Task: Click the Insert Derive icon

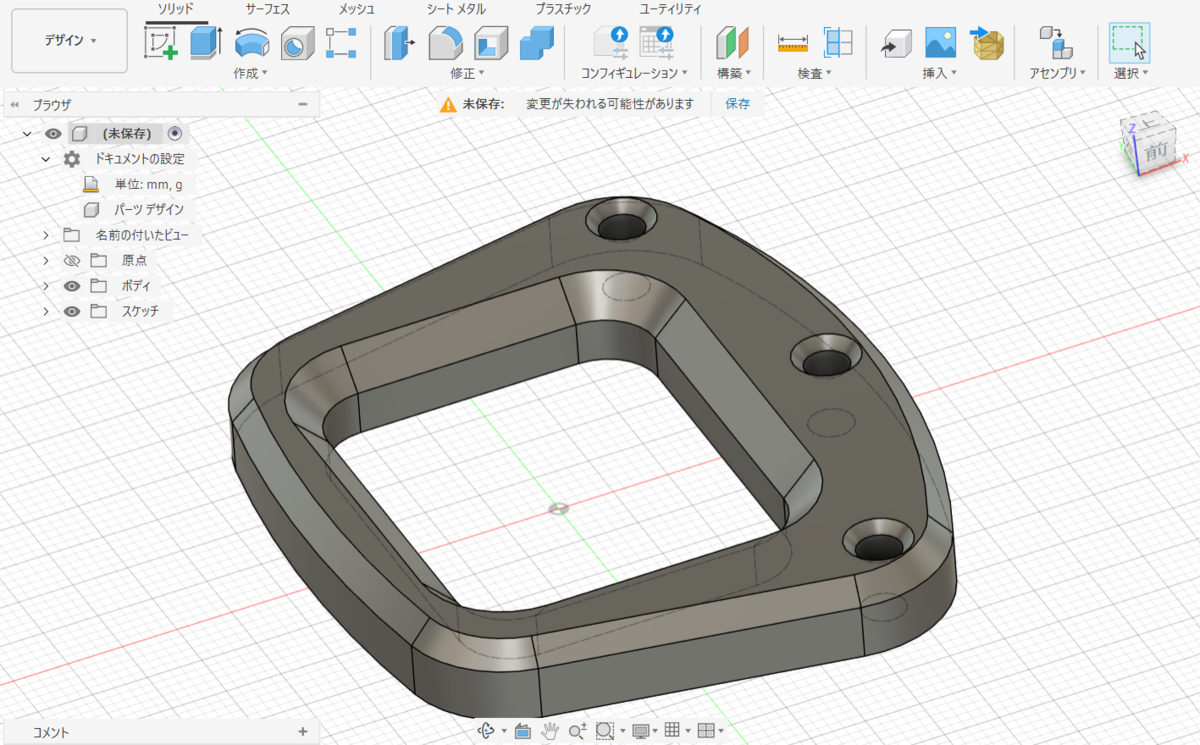Action: pos(895,44)
